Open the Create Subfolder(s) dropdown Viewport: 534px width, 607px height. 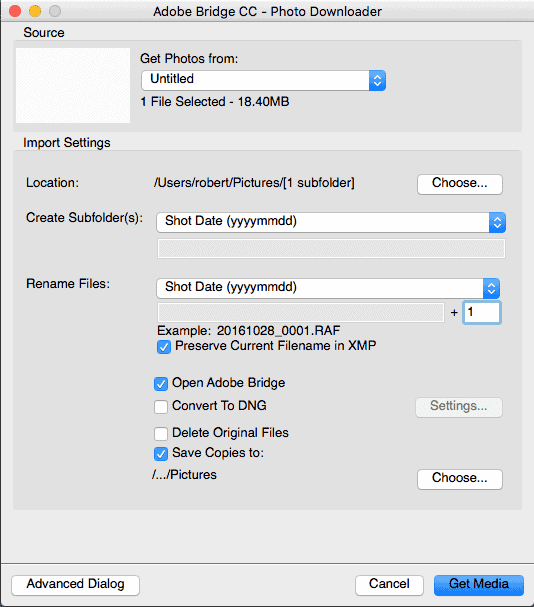[331, 222]
